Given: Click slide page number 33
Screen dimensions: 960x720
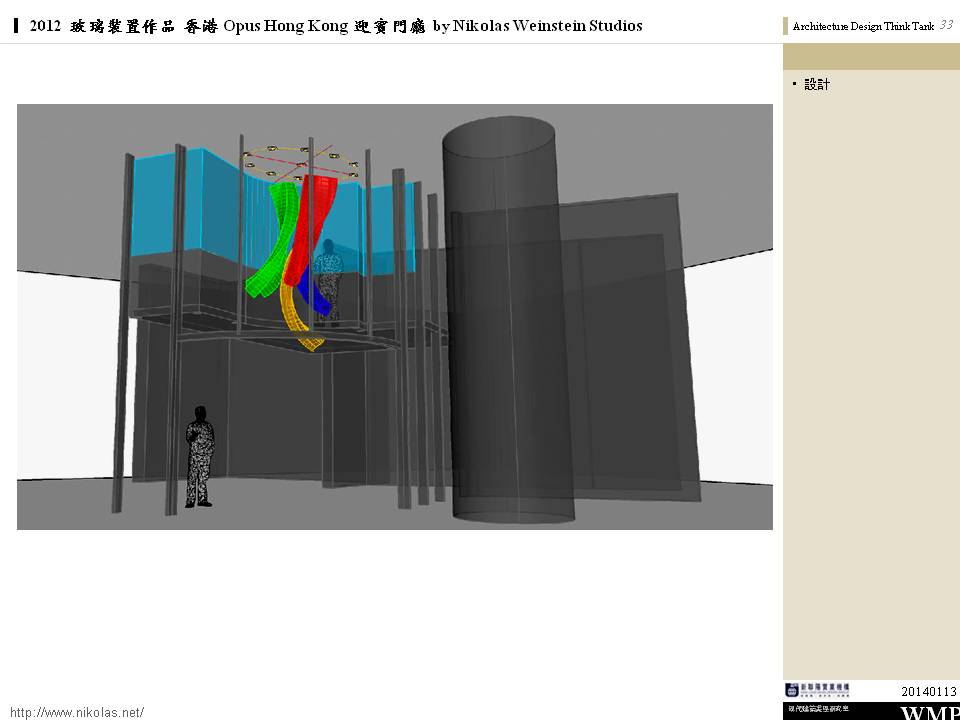Looking at the screenshot, I should point(945,25).
